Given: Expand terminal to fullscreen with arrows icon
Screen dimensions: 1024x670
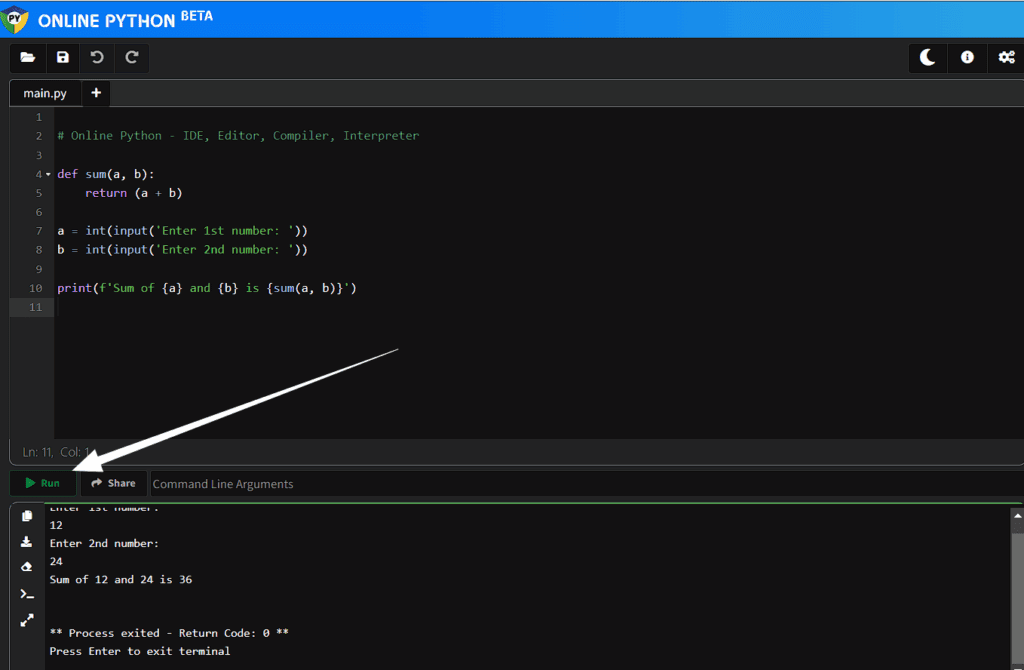Looking at the screenshot, I should 27,620.
